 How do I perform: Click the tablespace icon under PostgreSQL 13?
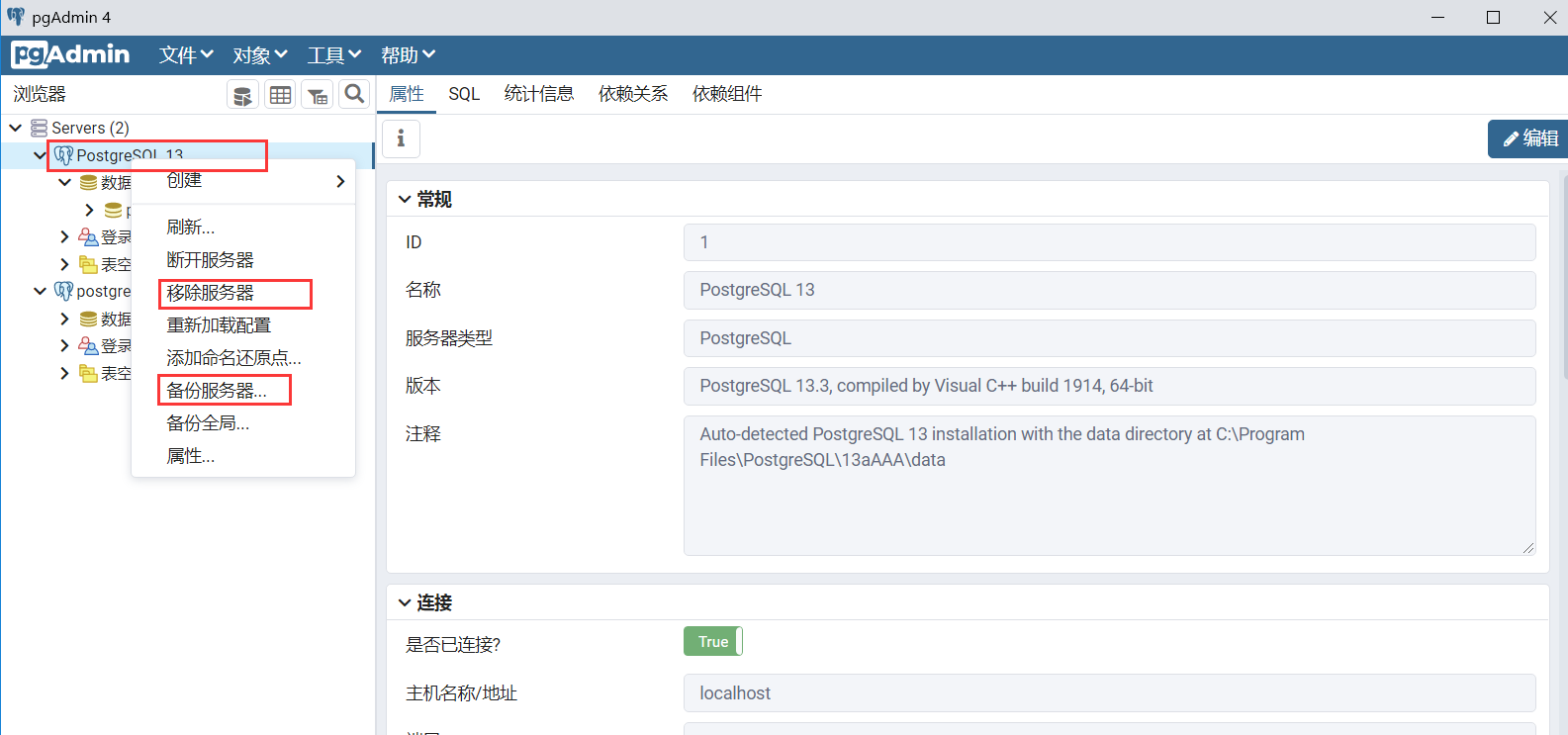(88, 264)
